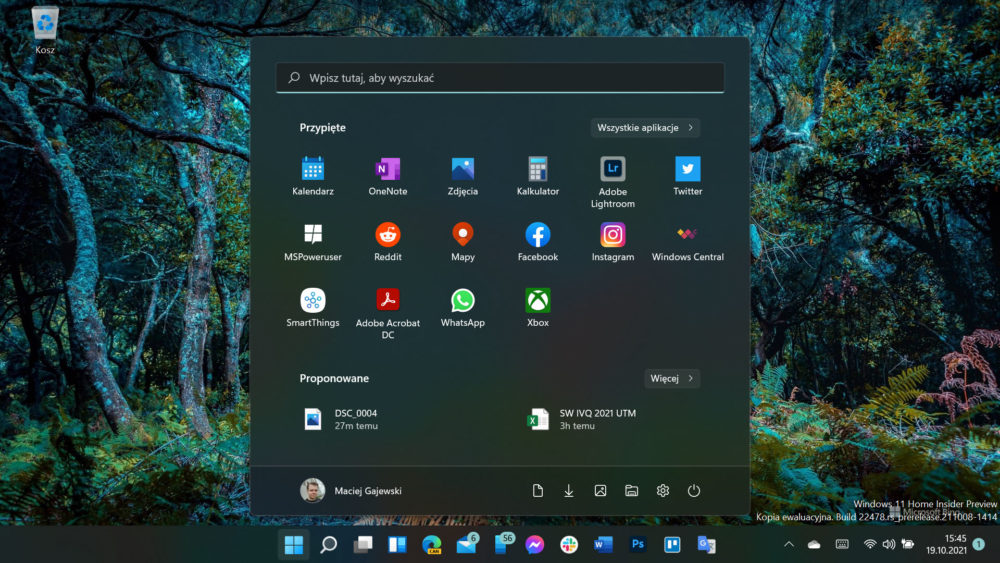Open Photoshop from the taskbar
The height and width of the screenshot is (563, 1000).
pyautogui.click(x=637, y=545)
